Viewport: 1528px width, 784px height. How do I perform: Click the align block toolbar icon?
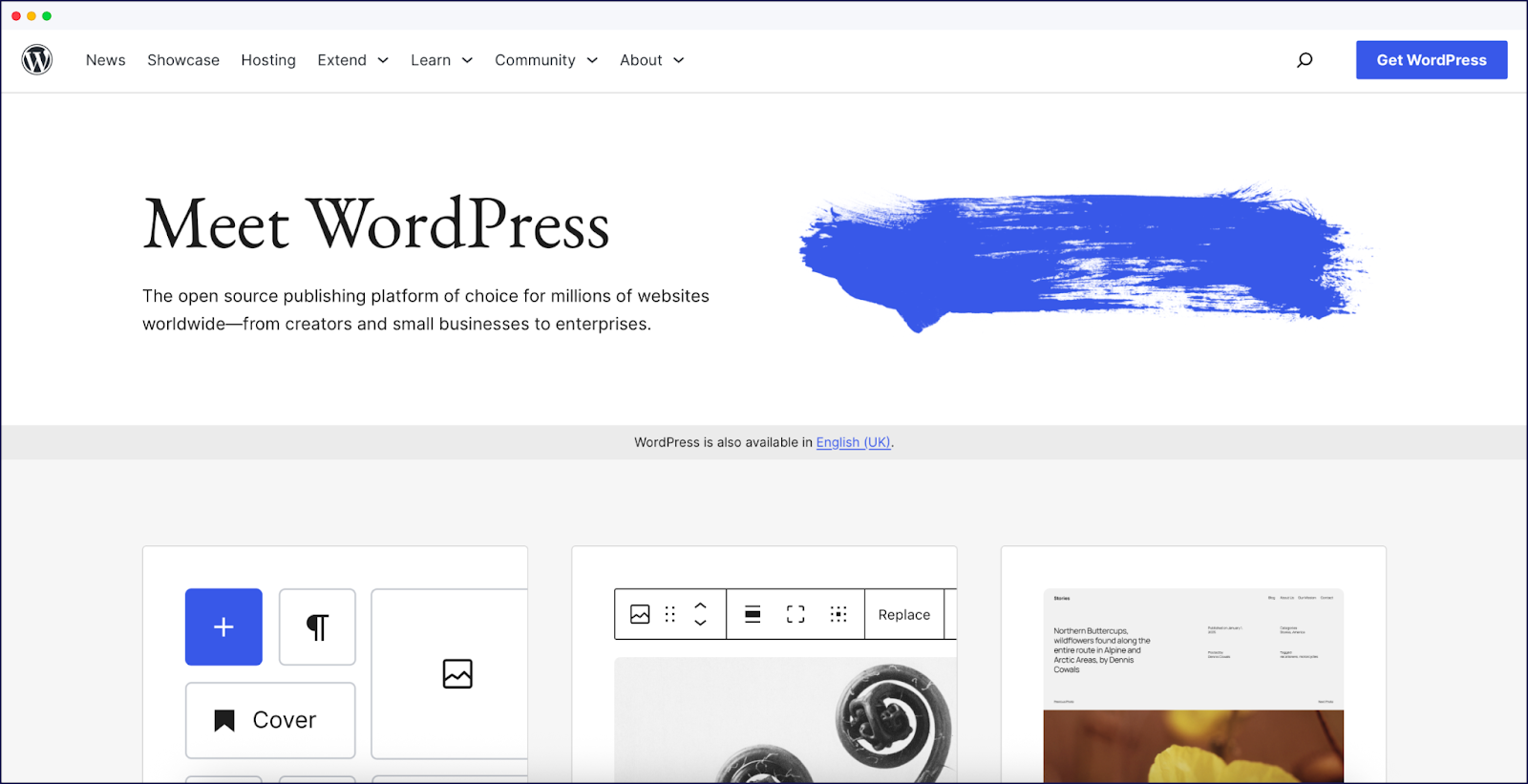point(753,614)
